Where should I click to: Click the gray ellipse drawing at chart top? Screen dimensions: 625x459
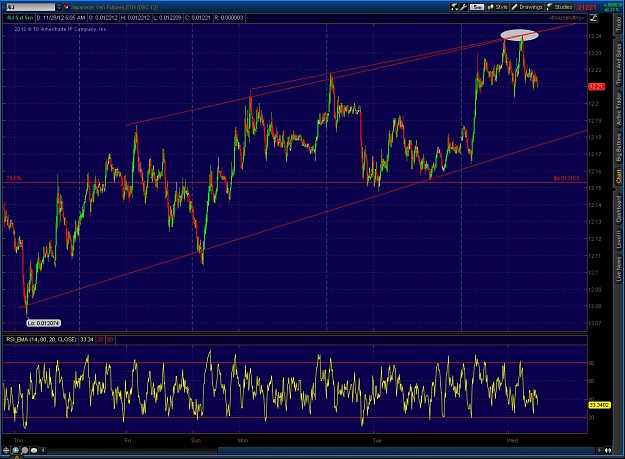pos(519,35)
